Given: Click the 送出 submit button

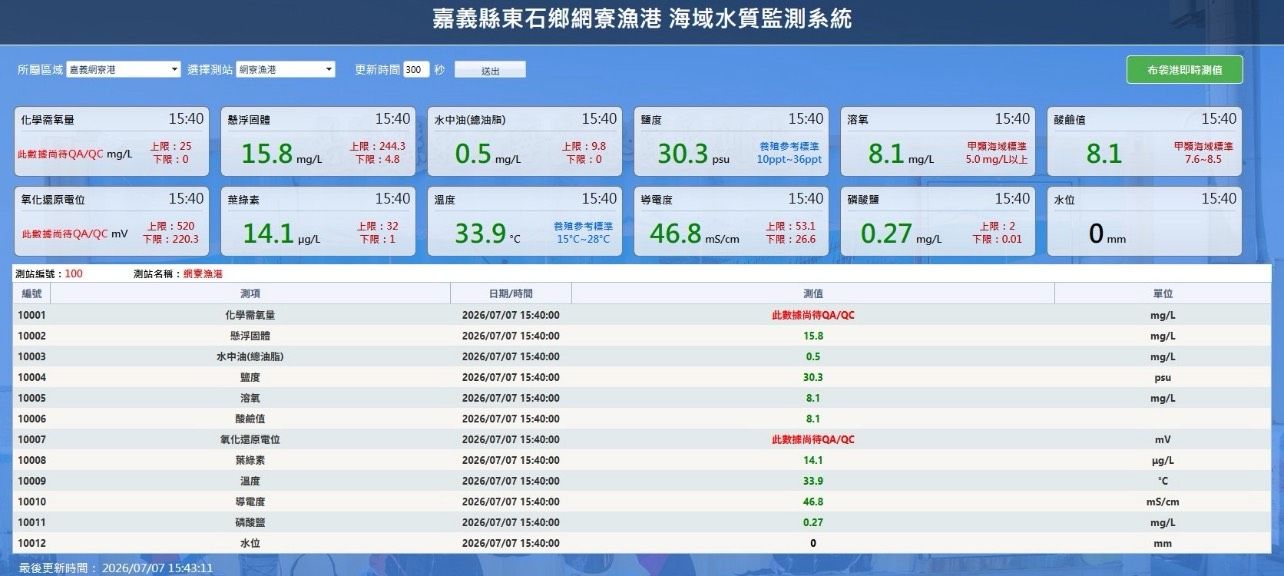Looking at the screenshot, I should click(490, 70).
